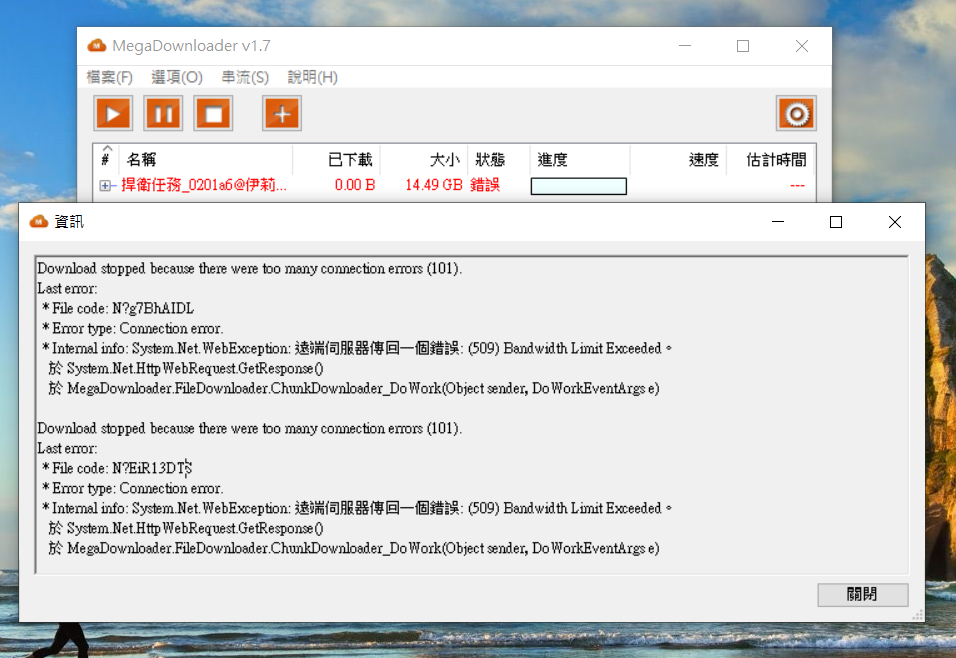Screen dimensions: 956x658
Task: Minimize the MegaDownloader v1.7 window
Action: click(685, 46)
